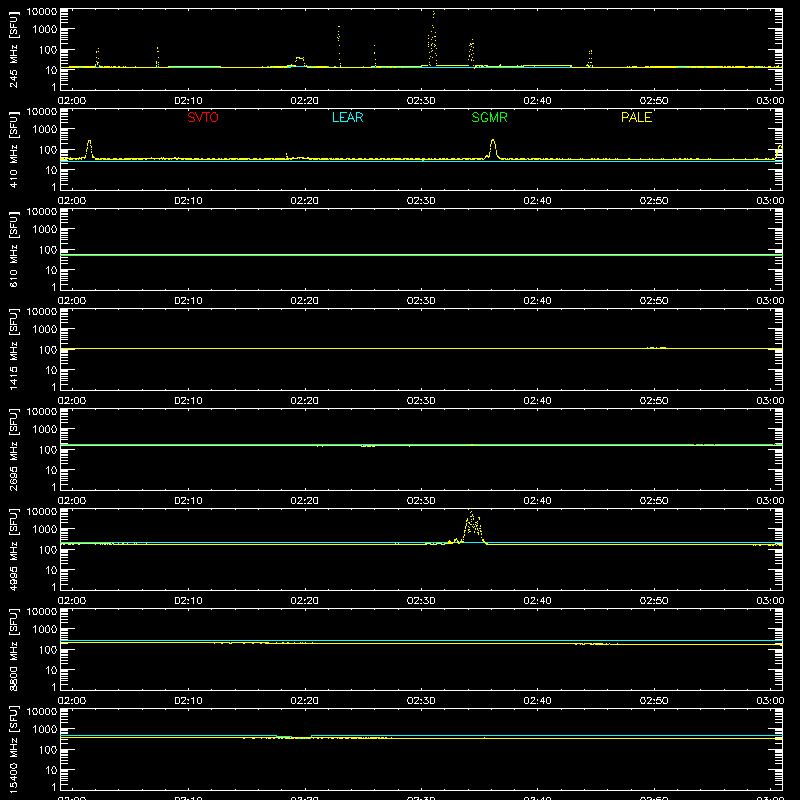Viewport: 800px width, 800px height.
Task: Click the tallest 245 MHz spike near 02:31
Action: pos(433,38)
